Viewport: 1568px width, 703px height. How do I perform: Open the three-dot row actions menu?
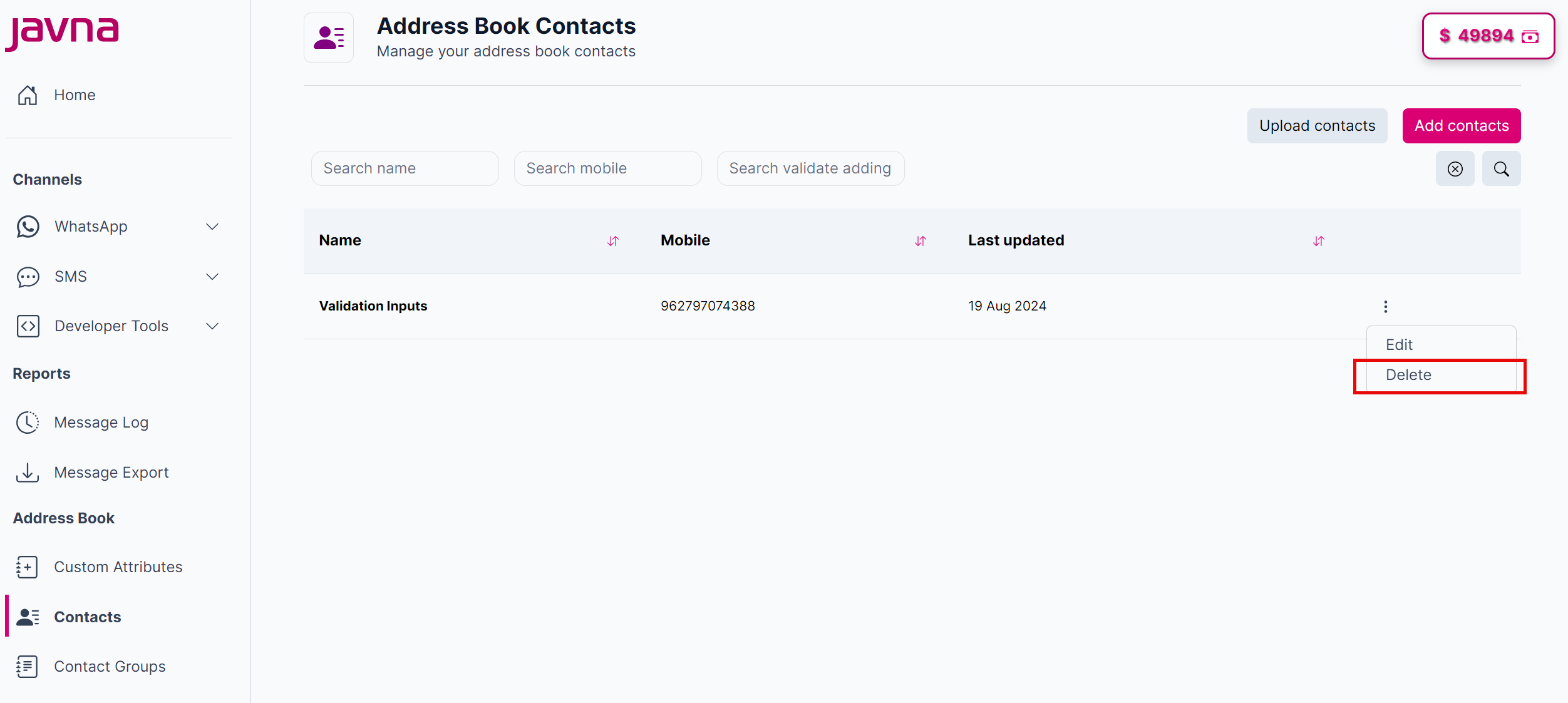pos(1385,306)
